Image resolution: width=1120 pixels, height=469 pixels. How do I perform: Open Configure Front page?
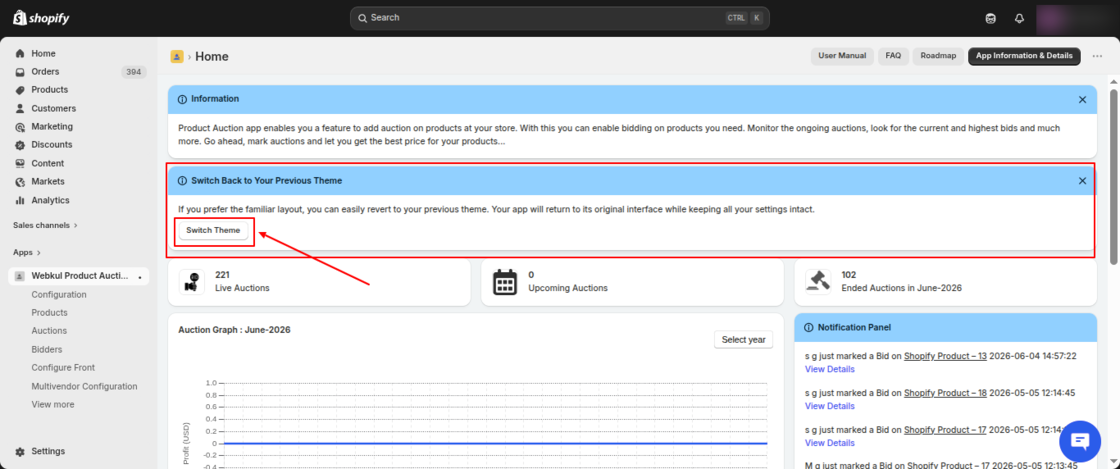pos(63,368)
